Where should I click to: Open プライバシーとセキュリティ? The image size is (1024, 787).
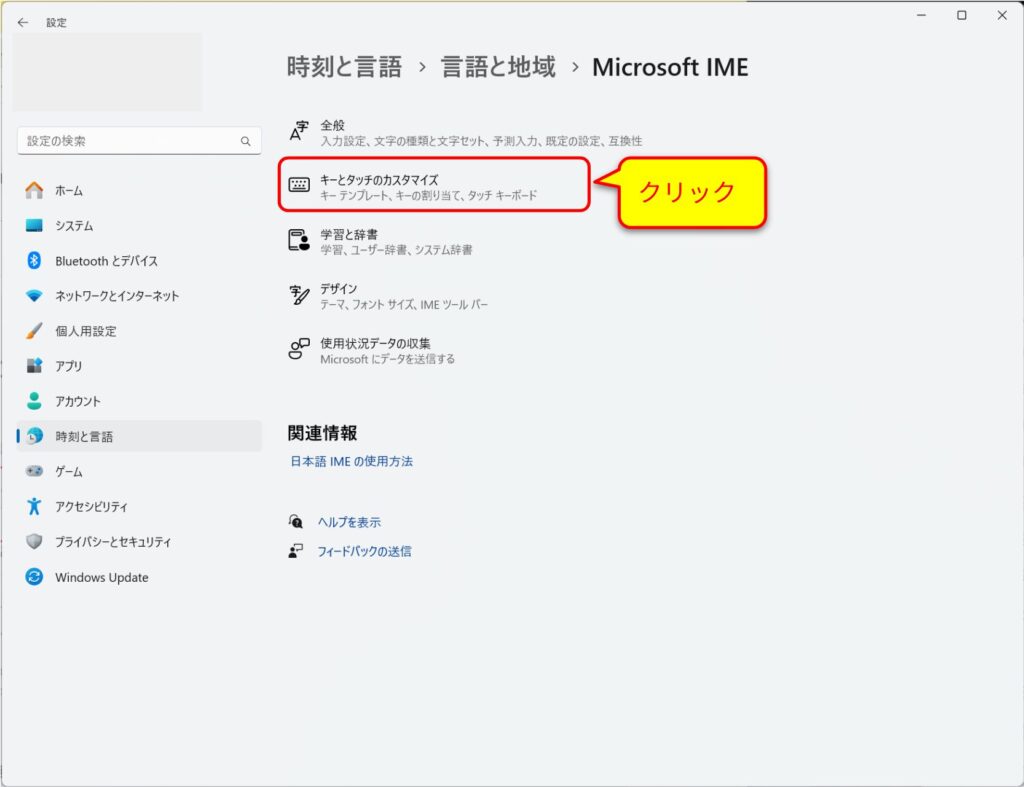pyautogui.click(x=139, y=541)
